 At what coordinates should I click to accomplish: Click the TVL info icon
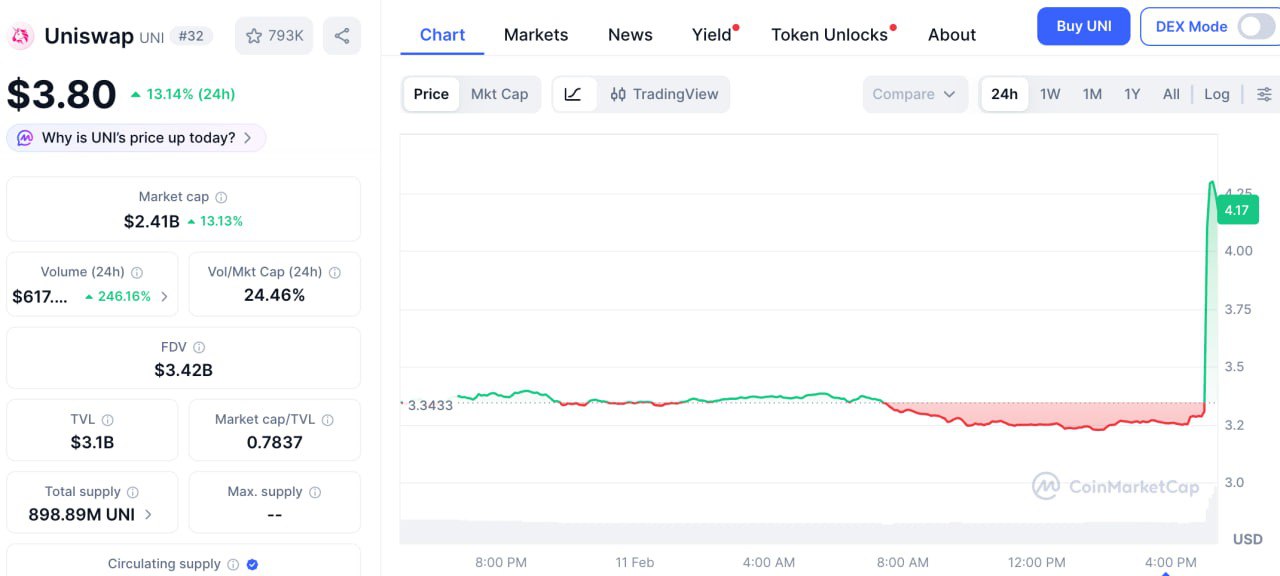[108, 420]
